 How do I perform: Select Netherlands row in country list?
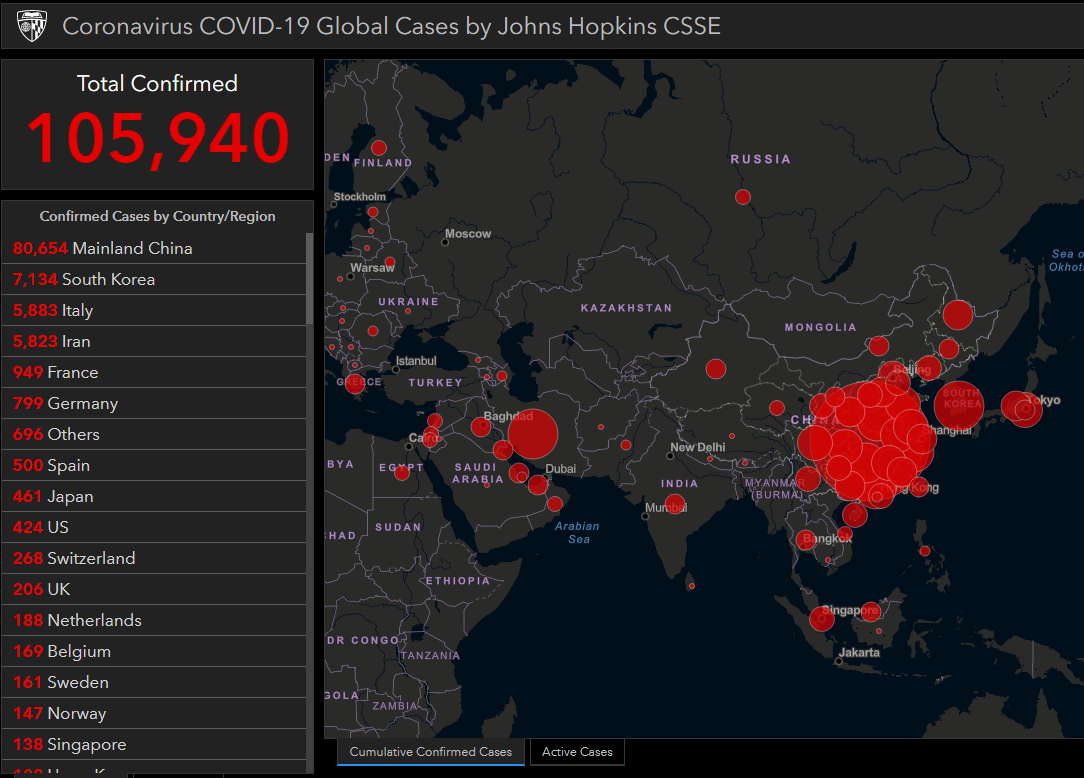tap(154, 620)
